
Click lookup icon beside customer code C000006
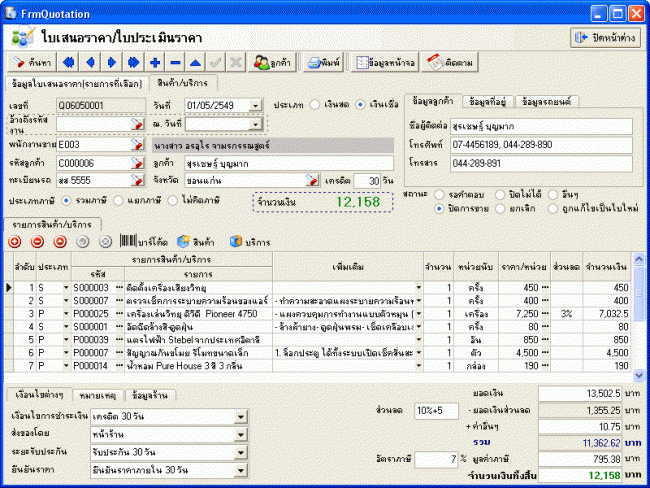pyautogui.click(x=137, y=163)
